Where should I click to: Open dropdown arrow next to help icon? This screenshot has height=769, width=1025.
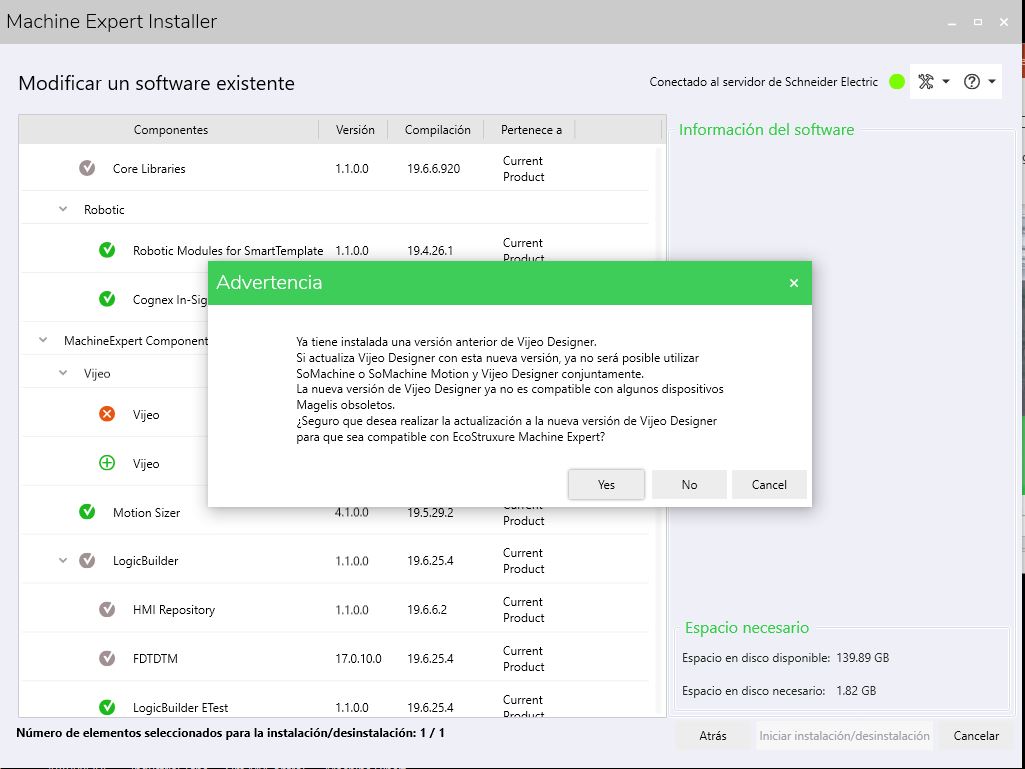992,82
